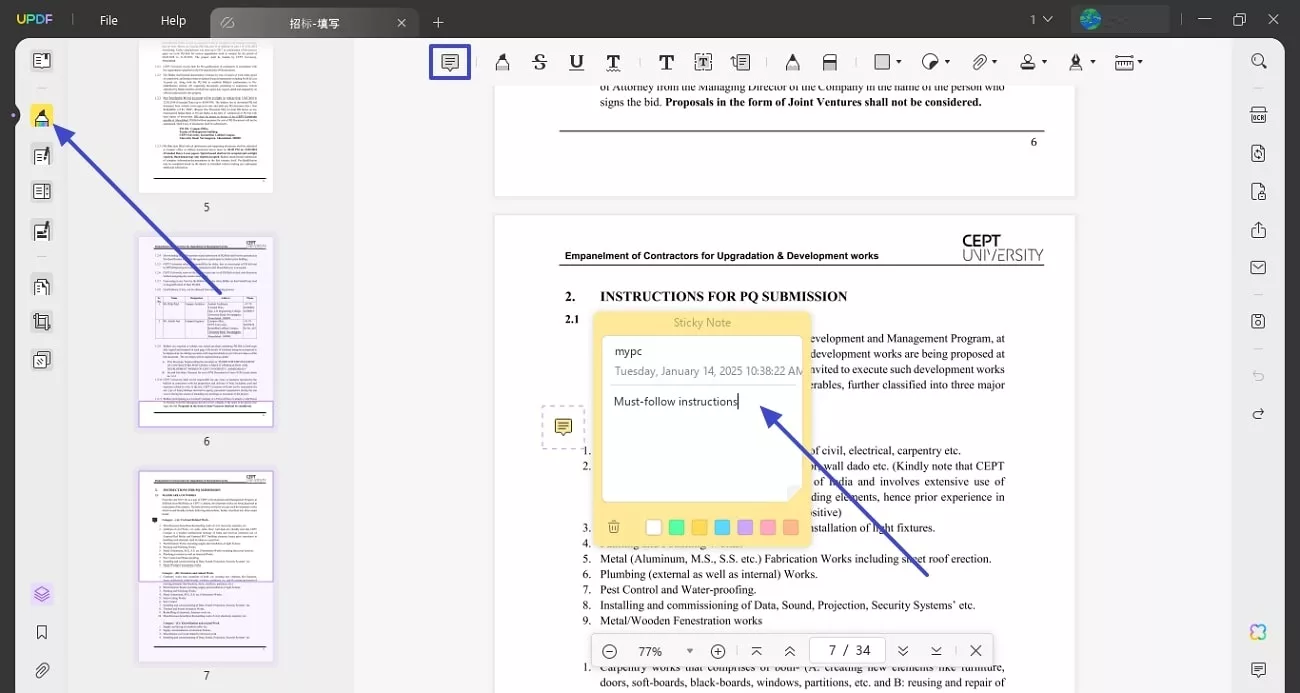Open Fill and Sign mode in sidebar
This screenshot has height=693, width=1300.
point(41,231)
